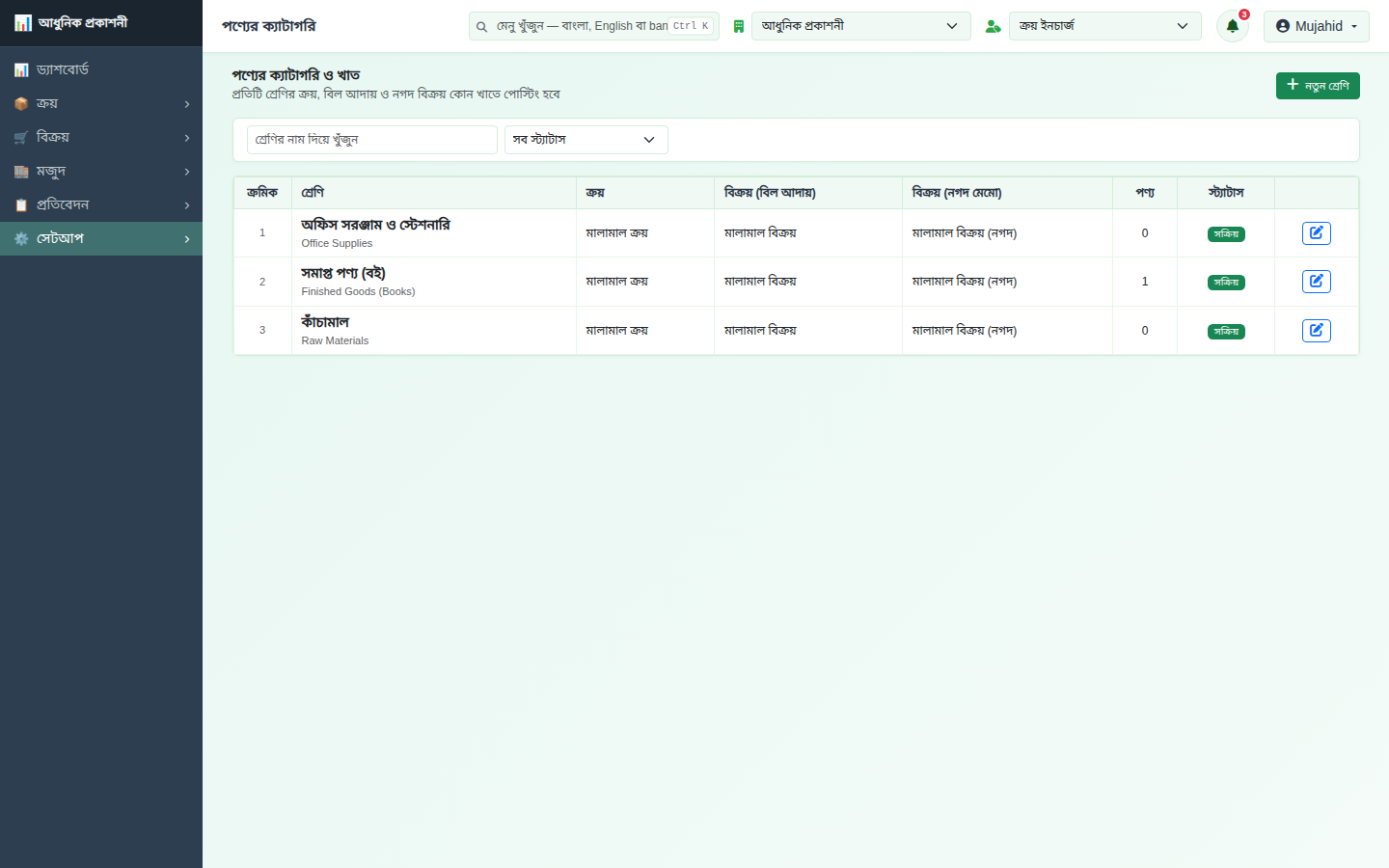The image size is (1389, 868).
Task: Click the সেটআপ gear icon
Action: 21,239
